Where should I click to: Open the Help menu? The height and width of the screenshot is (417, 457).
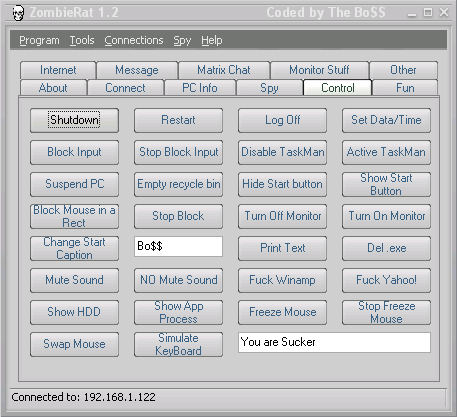(x=212, y=40)
